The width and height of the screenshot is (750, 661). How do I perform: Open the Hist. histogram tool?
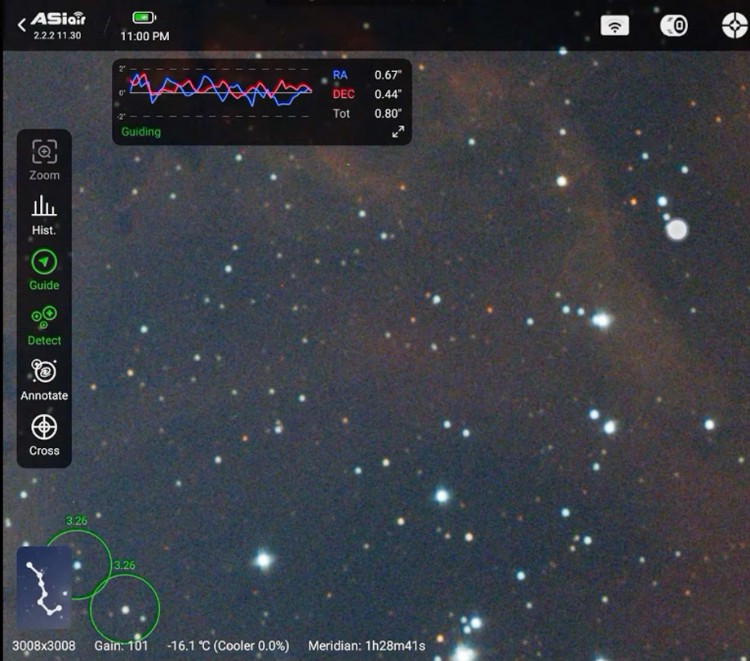pyautogui.click(x=44, y=215)
